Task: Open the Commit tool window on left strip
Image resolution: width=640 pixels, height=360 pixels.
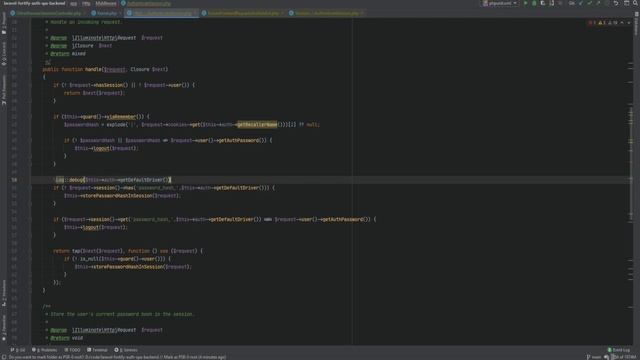Action: click(4, 54)
